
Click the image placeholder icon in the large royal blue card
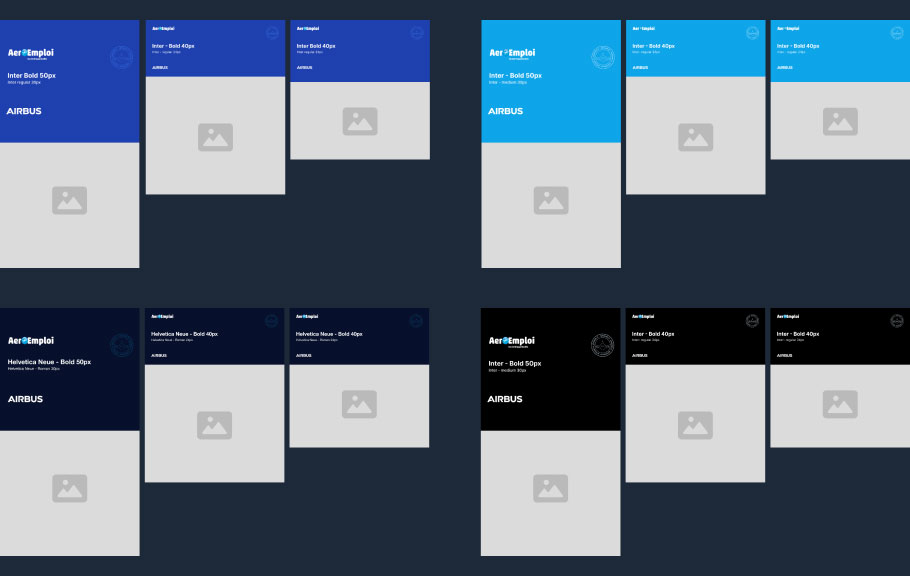[69, 200]
